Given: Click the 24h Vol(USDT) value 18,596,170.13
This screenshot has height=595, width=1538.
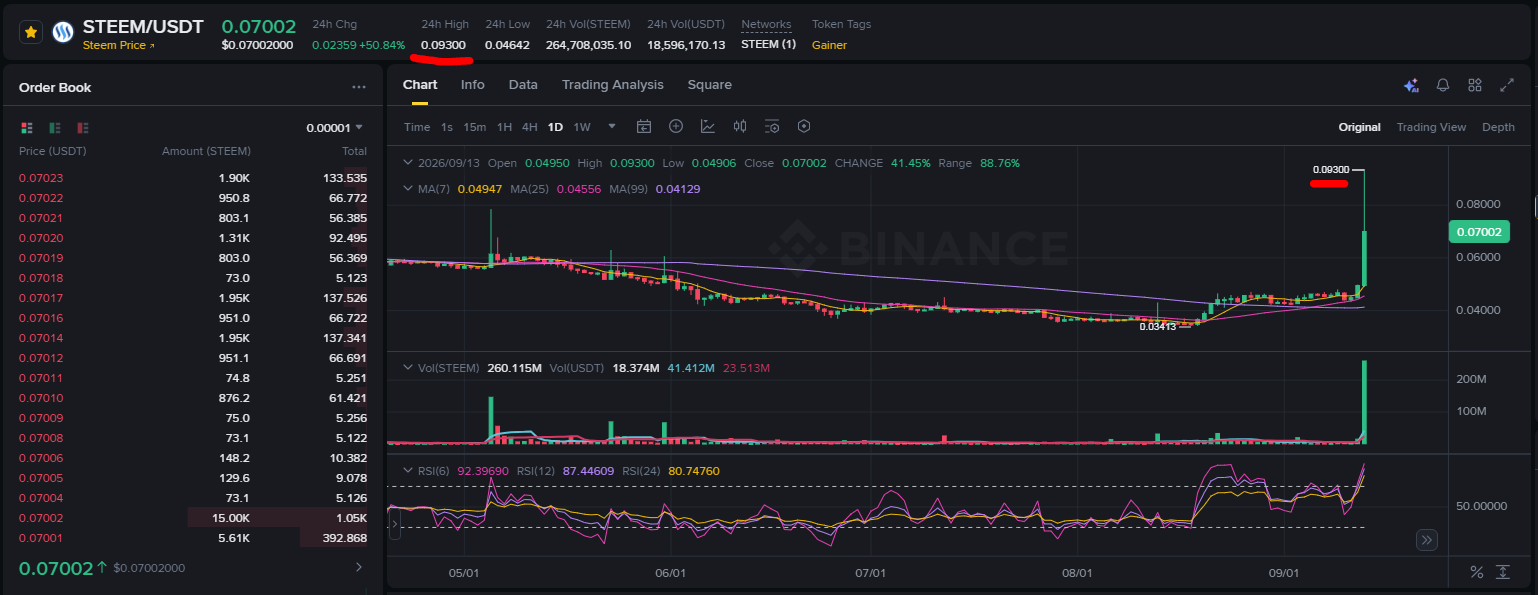Looking at the screenshot, I should click(x=686, y=45).
